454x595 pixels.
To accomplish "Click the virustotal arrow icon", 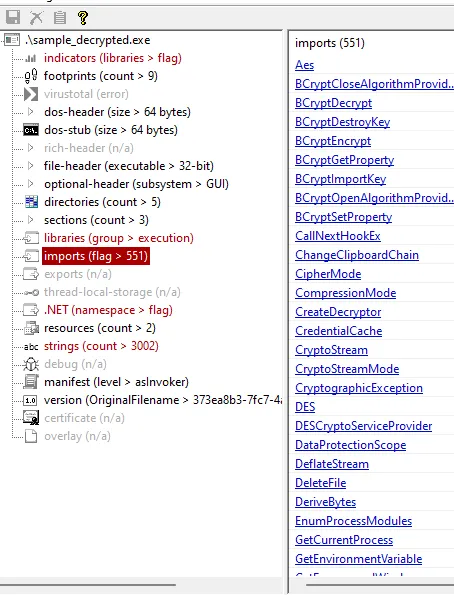I will pyautogui.click(x=31, y=94).
